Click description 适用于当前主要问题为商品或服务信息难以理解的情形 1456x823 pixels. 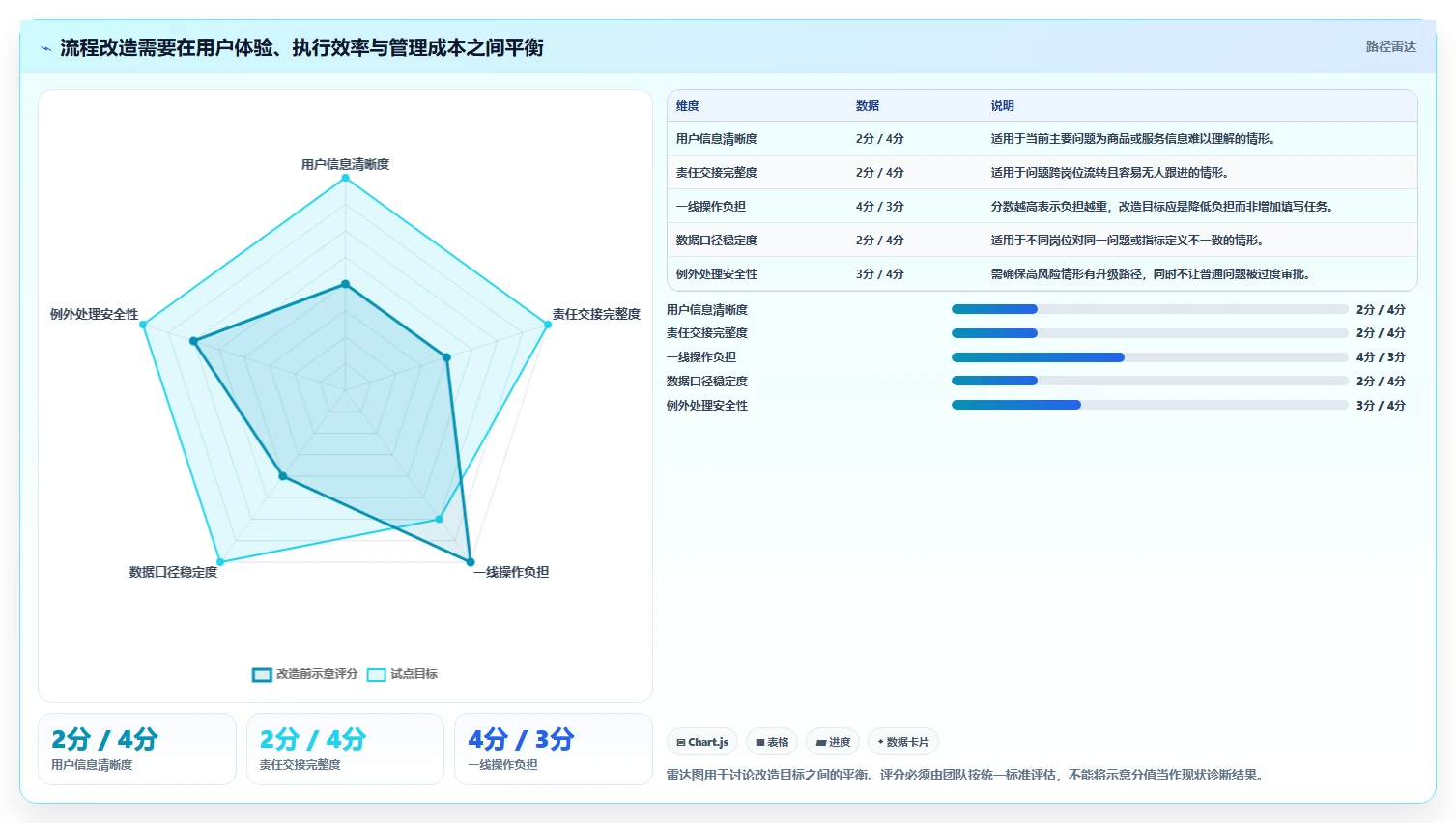point(1134,139)
